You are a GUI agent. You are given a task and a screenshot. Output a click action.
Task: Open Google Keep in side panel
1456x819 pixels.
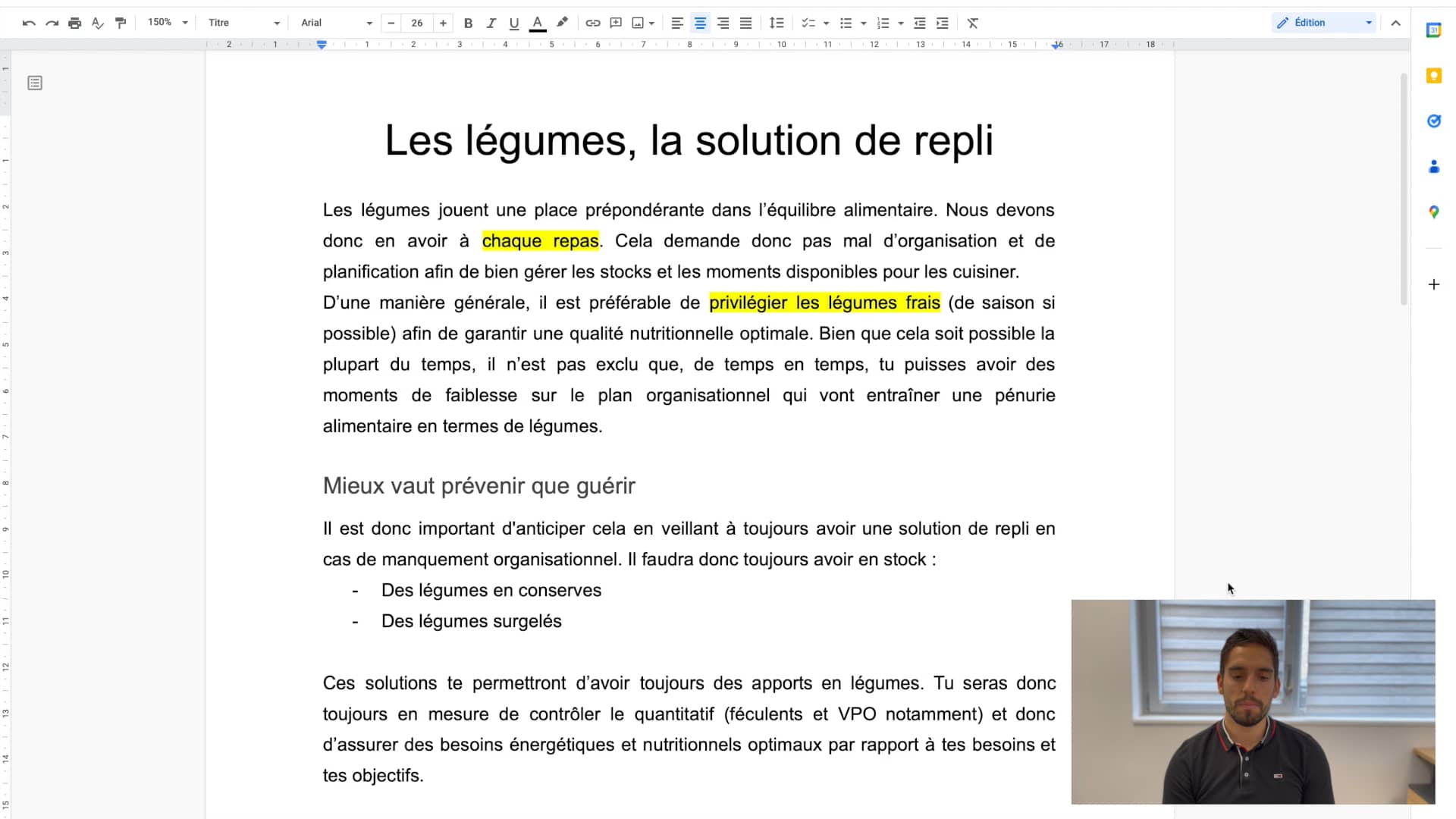[1433, 76]
